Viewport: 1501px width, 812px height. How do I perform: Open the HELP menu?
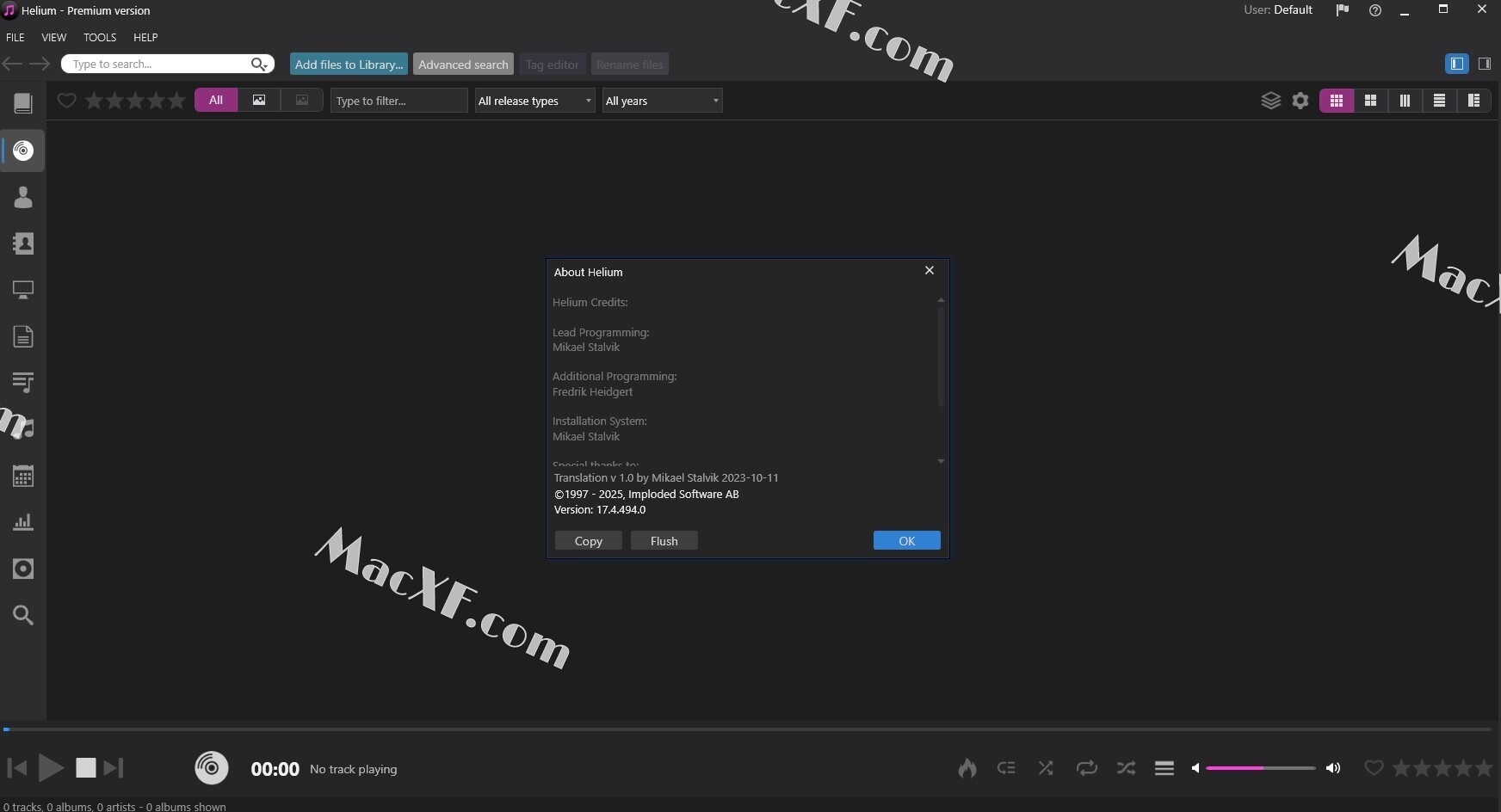click(145, 38)
